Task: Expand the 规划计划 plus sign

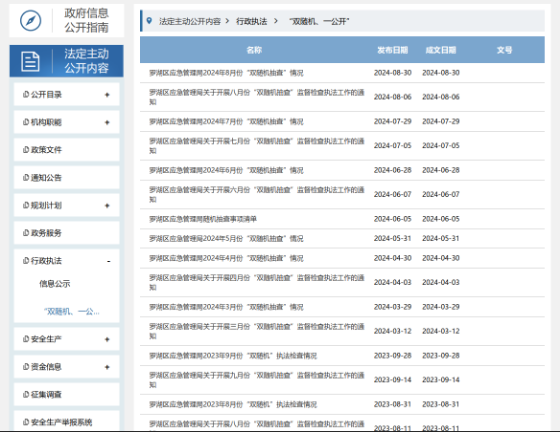Action: pyautogui.click(x=107, y=206)
